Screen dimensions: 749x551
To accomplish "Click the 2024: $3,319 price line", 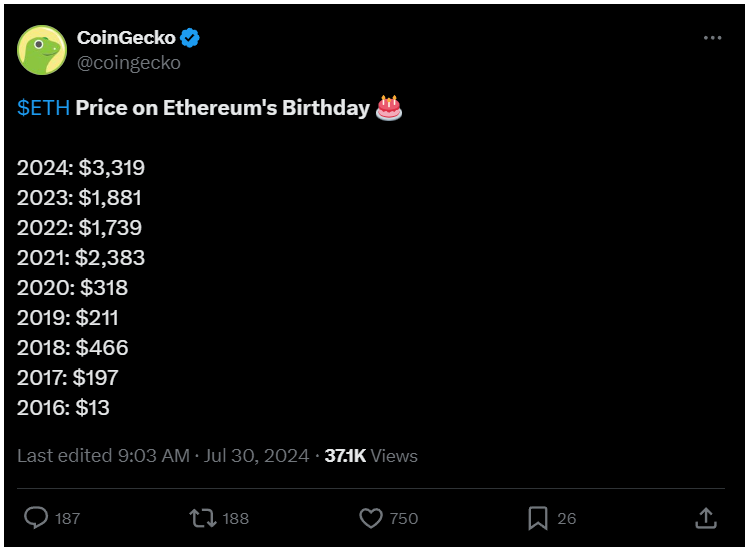I will 81,168.
